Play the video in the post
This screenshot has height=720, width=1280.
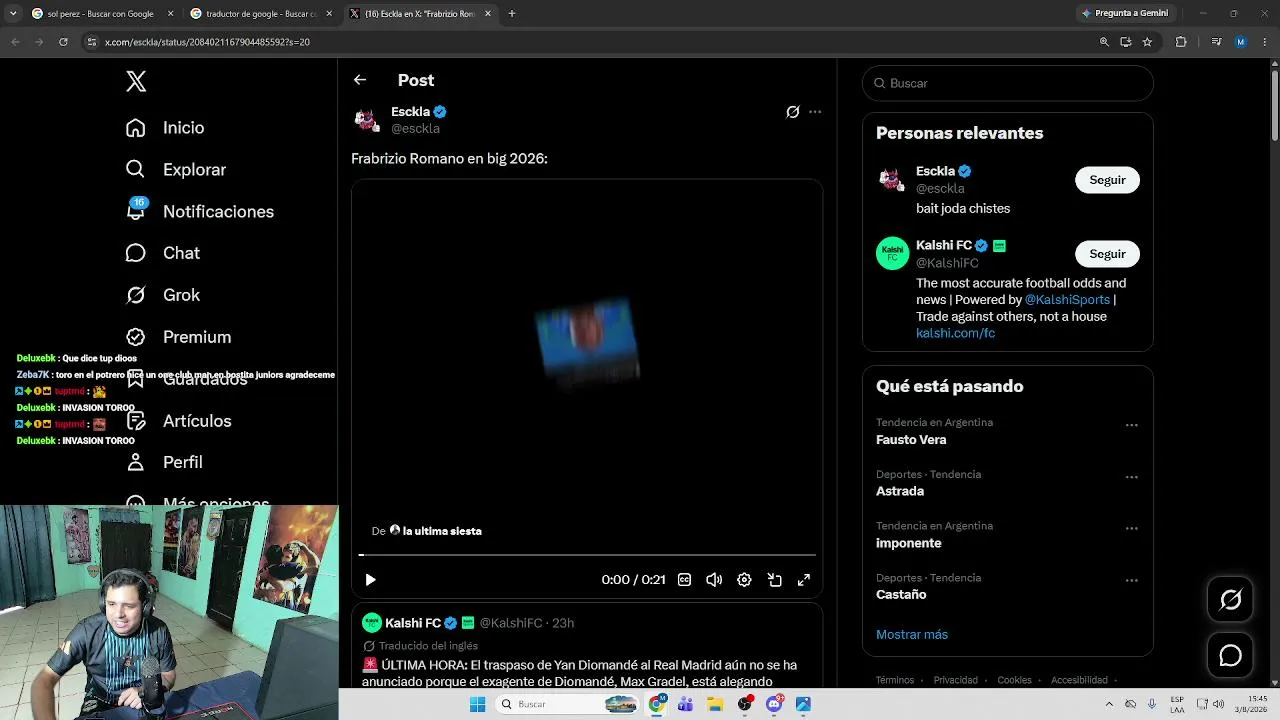coord(370,580)
